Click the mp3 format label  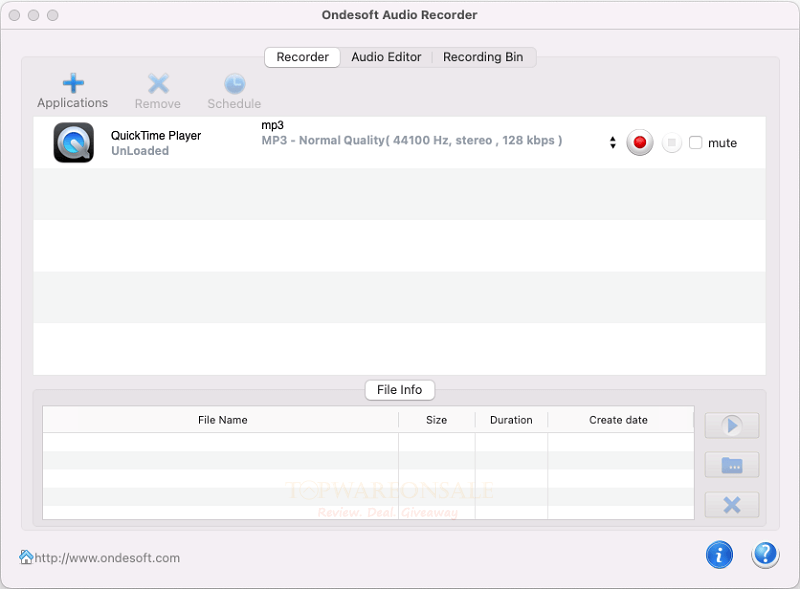click(x=272, y=126)
